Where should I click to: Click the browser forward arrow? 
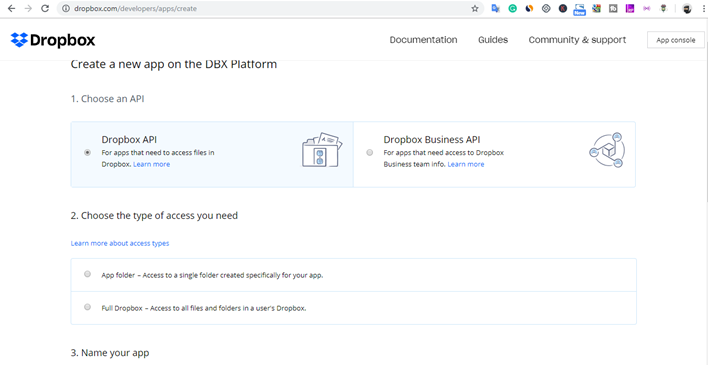click(28, 9)
